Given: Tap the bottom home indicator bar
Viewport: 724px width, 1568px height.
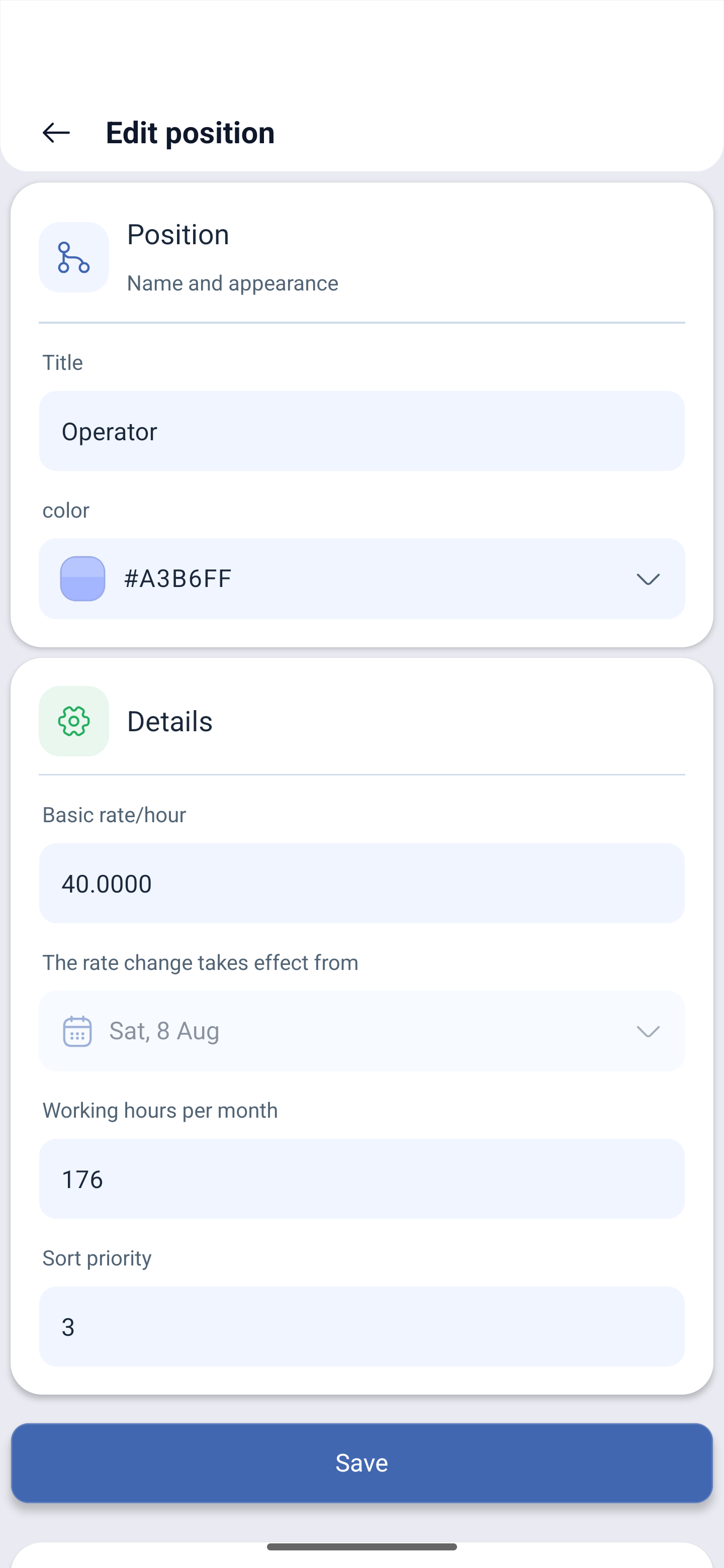Looking at the screenshot, I should [x=361, y=1547].
